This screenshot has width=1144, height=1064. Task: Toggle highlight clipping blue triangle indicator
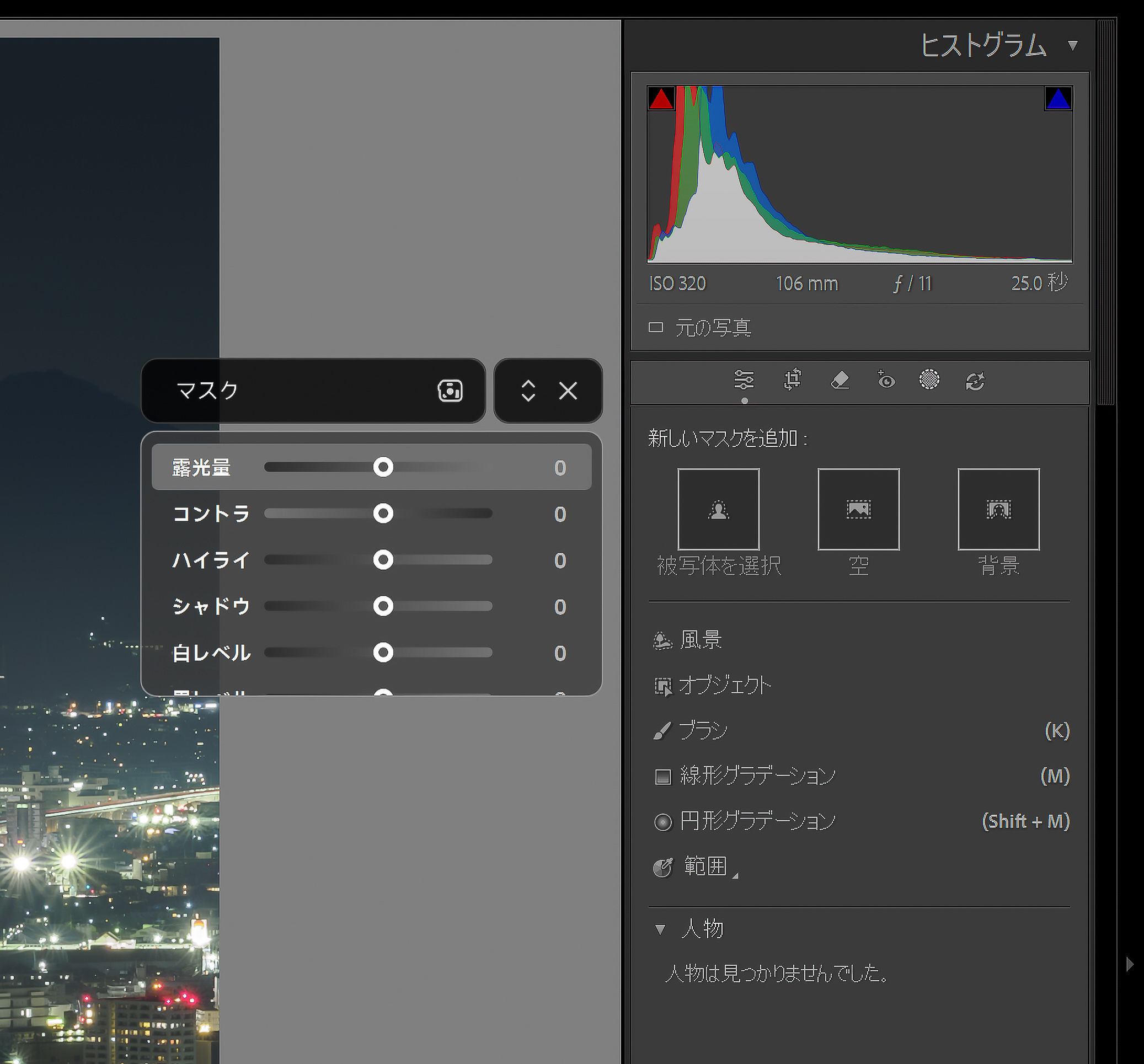(1058, 98)
